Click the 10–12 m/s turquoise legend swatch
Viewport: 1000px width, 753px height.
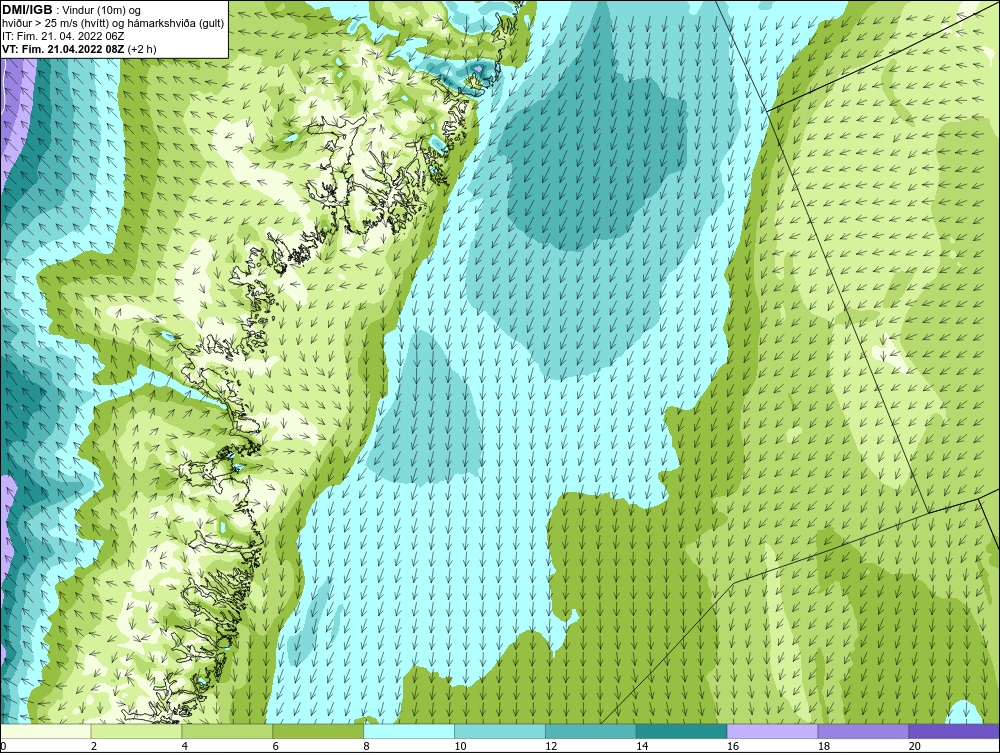[x=500, y=731]
